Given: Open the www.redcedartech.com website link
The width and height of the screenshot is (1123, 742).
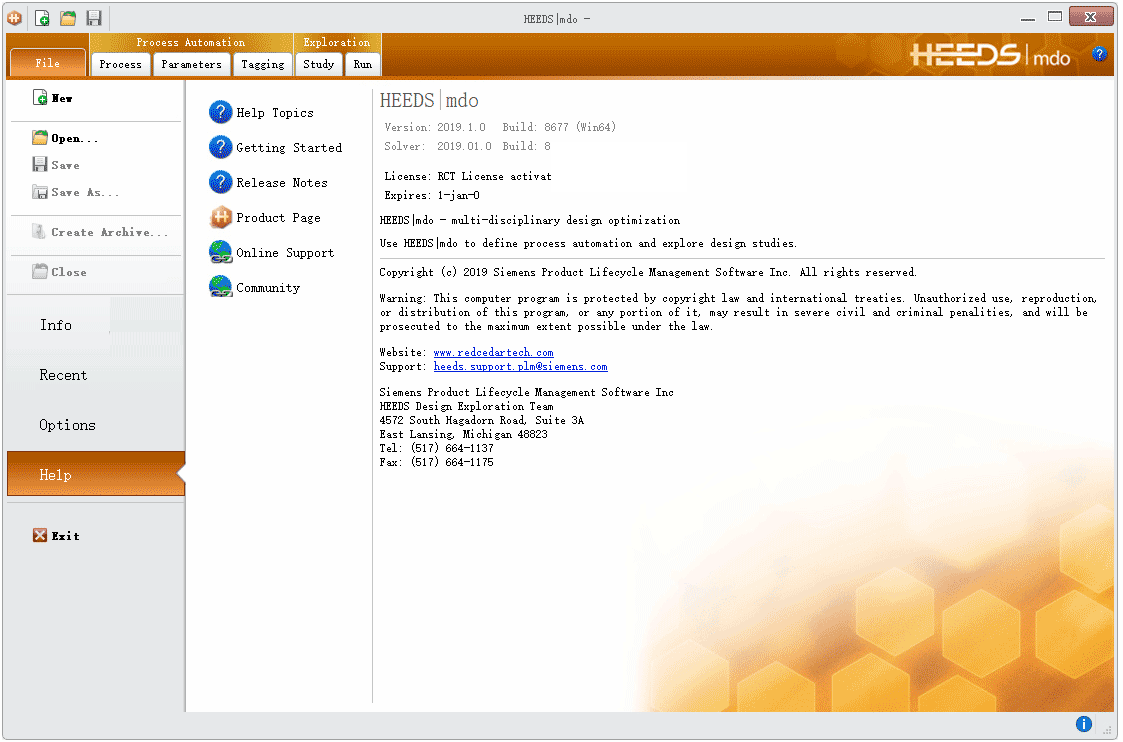Looking at the screenshot, I should pyautogui.click(x=493, y=352).
